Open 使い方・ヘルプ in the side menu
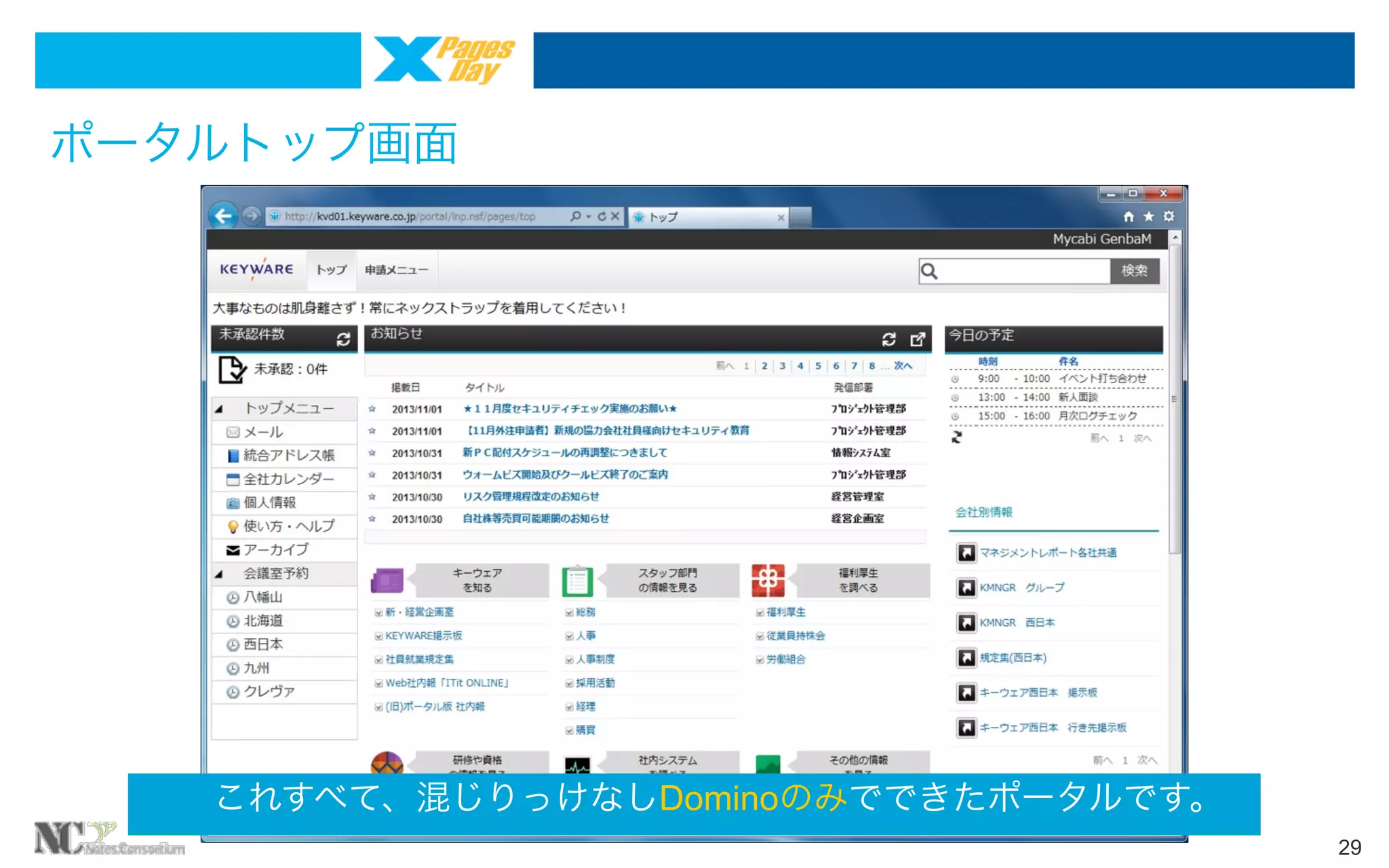Screen dimensions: 1389x868 284,526
